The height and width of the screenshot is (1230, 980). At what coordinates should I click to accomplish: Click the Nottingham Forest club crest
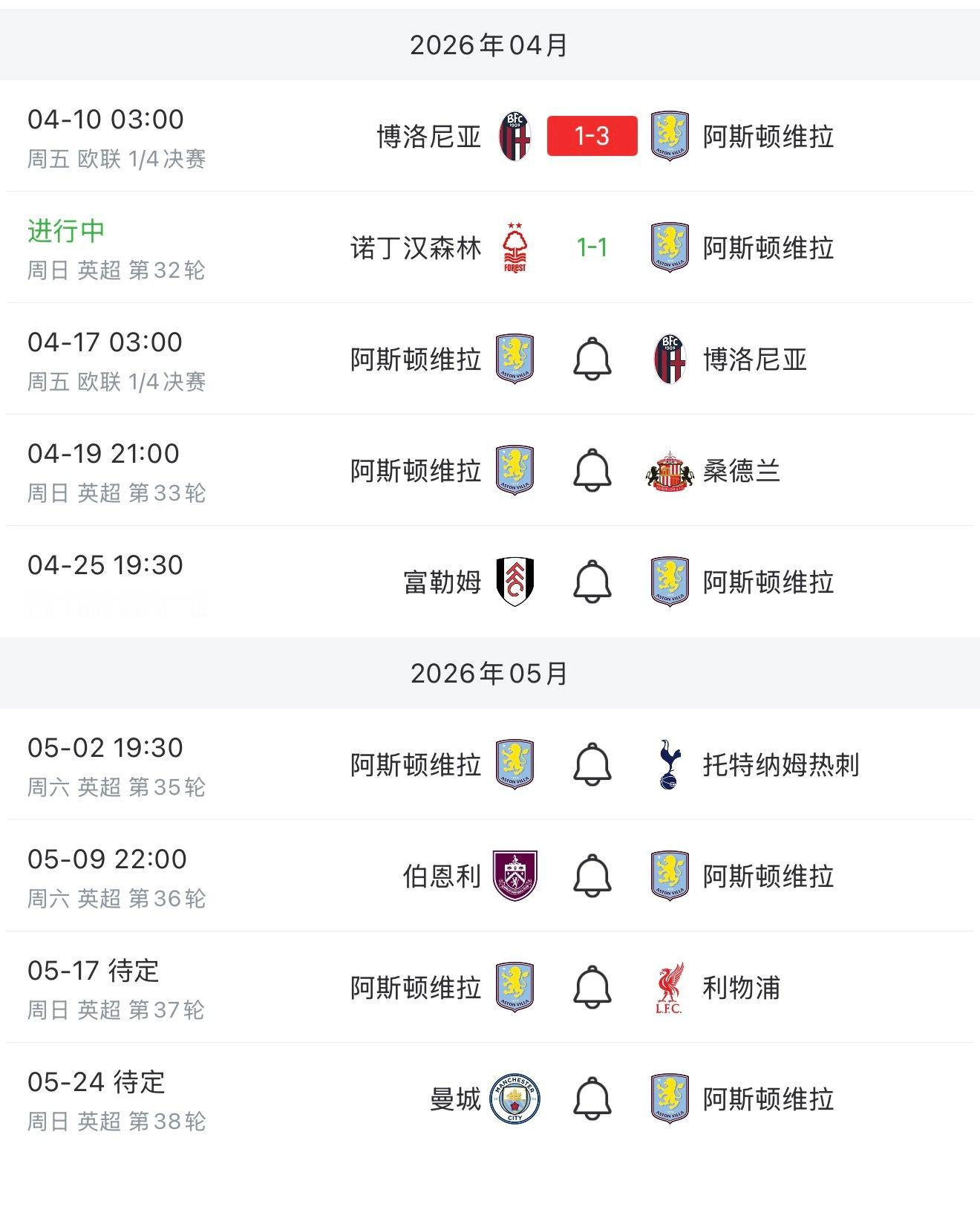coord(514,247)
